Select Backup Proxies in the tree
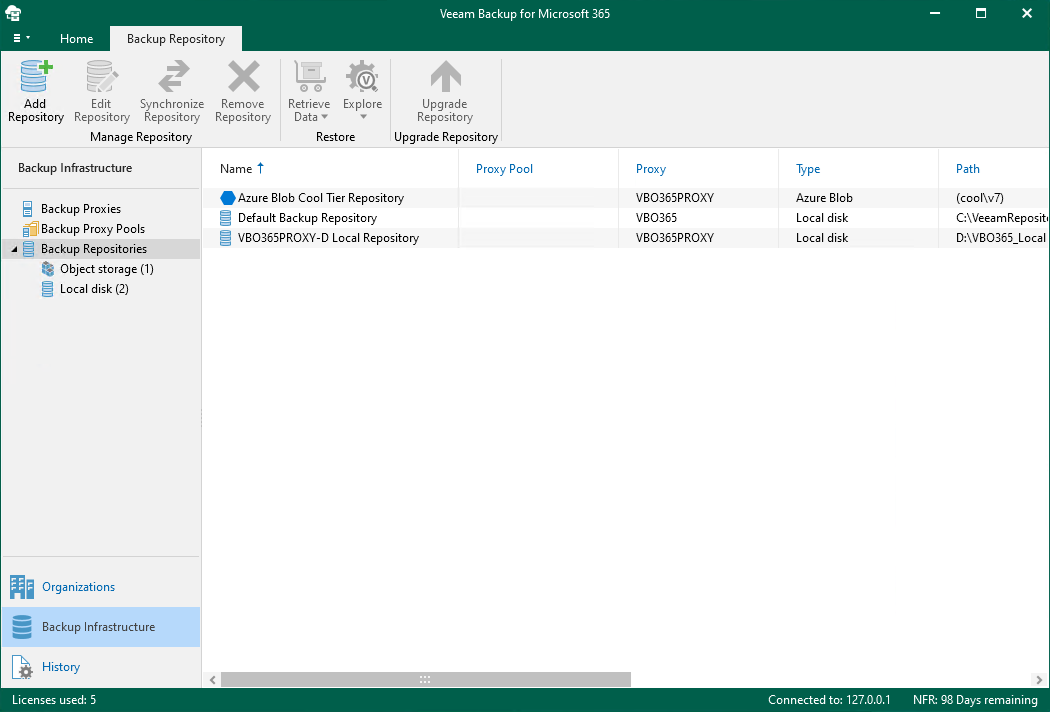The width and height of the screenshot is (1050, 712). tap(81, 208)
